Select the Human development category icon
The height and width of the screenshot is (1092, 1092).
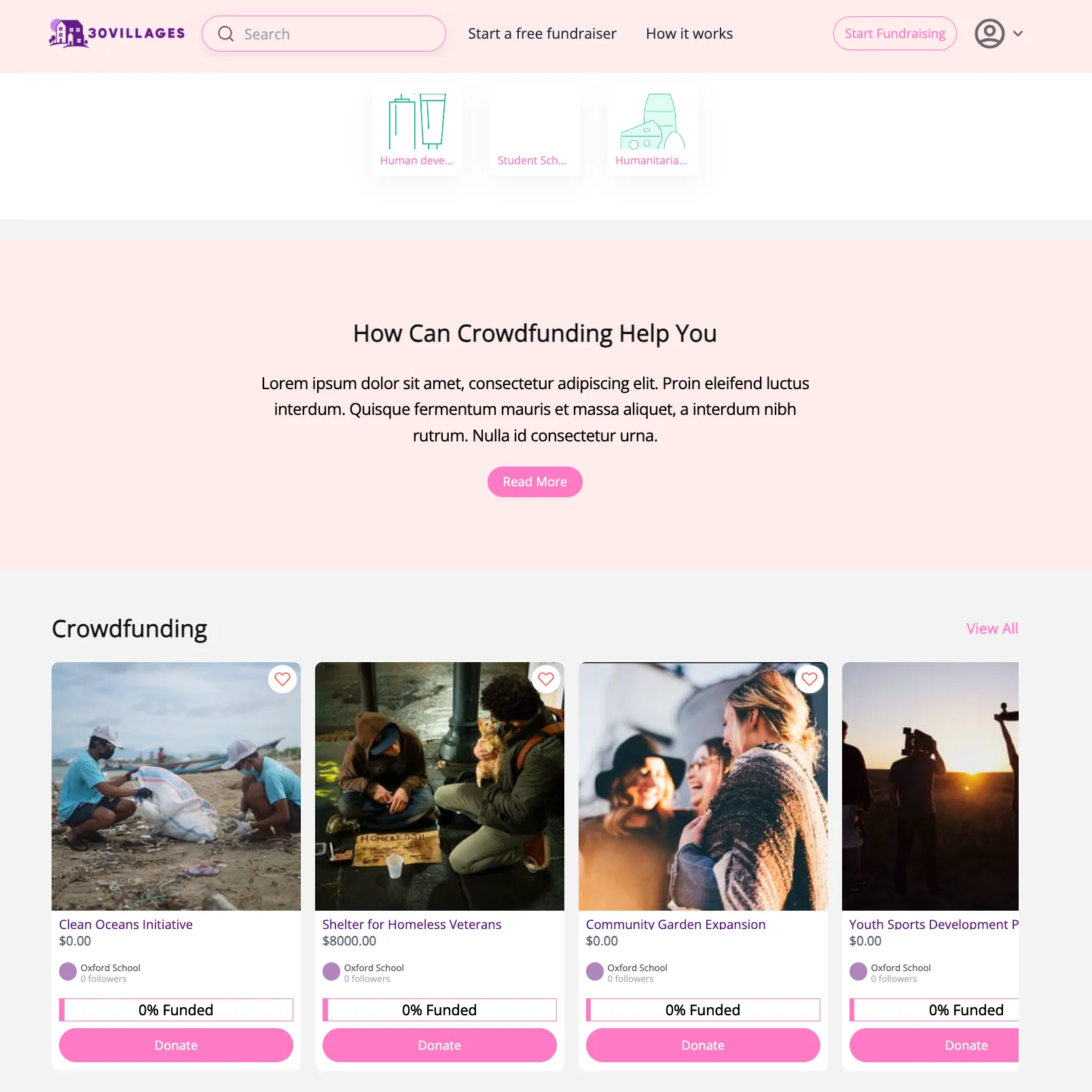pyautogui.click(x=417, y=122)
